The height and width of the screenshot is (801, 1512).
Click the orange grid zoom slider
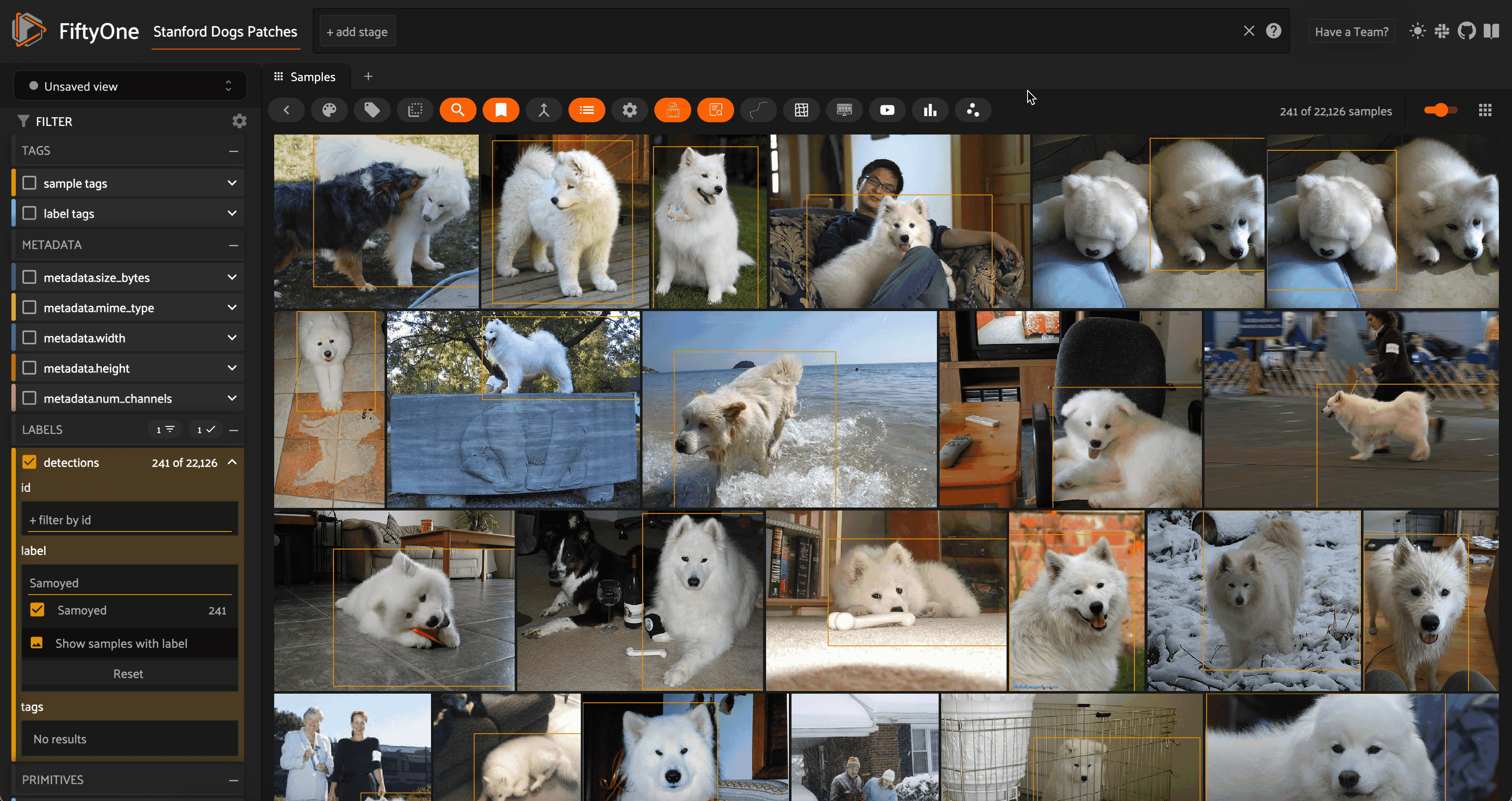coord(1440,110)
